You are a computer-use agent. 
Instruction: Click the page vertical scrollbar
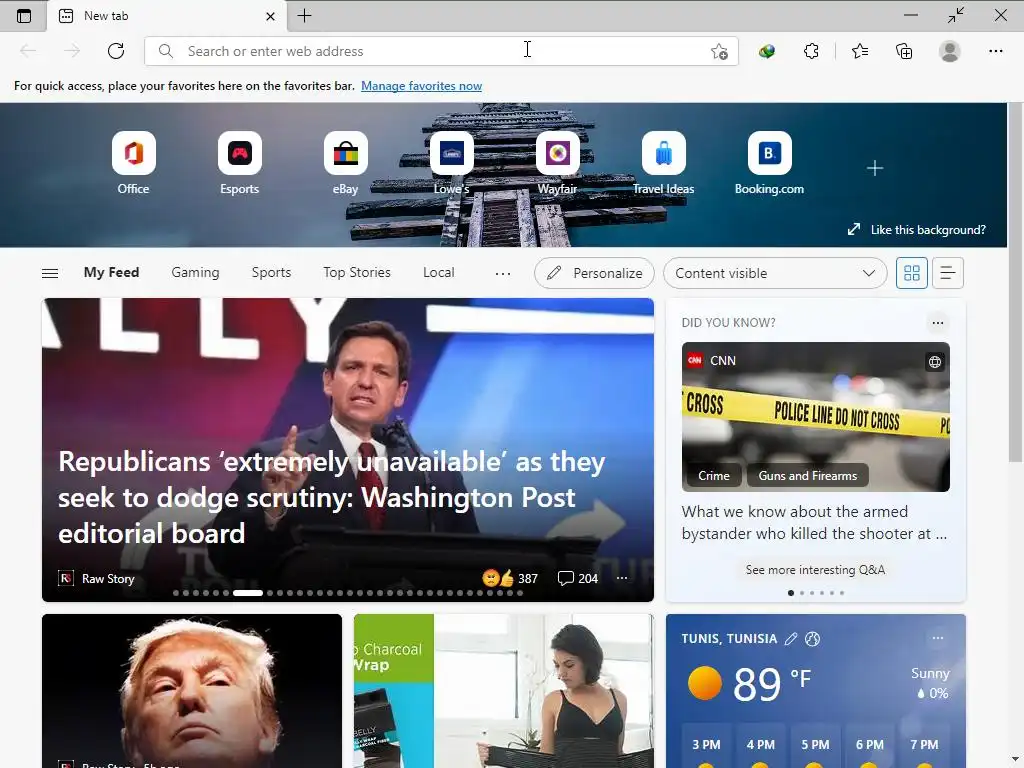coord(1016,281)
